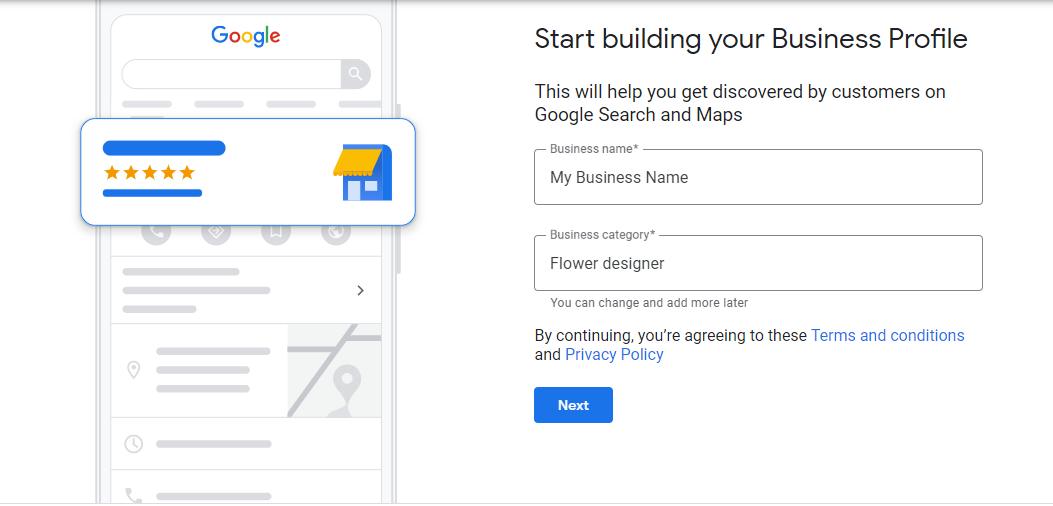
Task: Open the Privacy Policy link
Action: click(x=614, y=354)
